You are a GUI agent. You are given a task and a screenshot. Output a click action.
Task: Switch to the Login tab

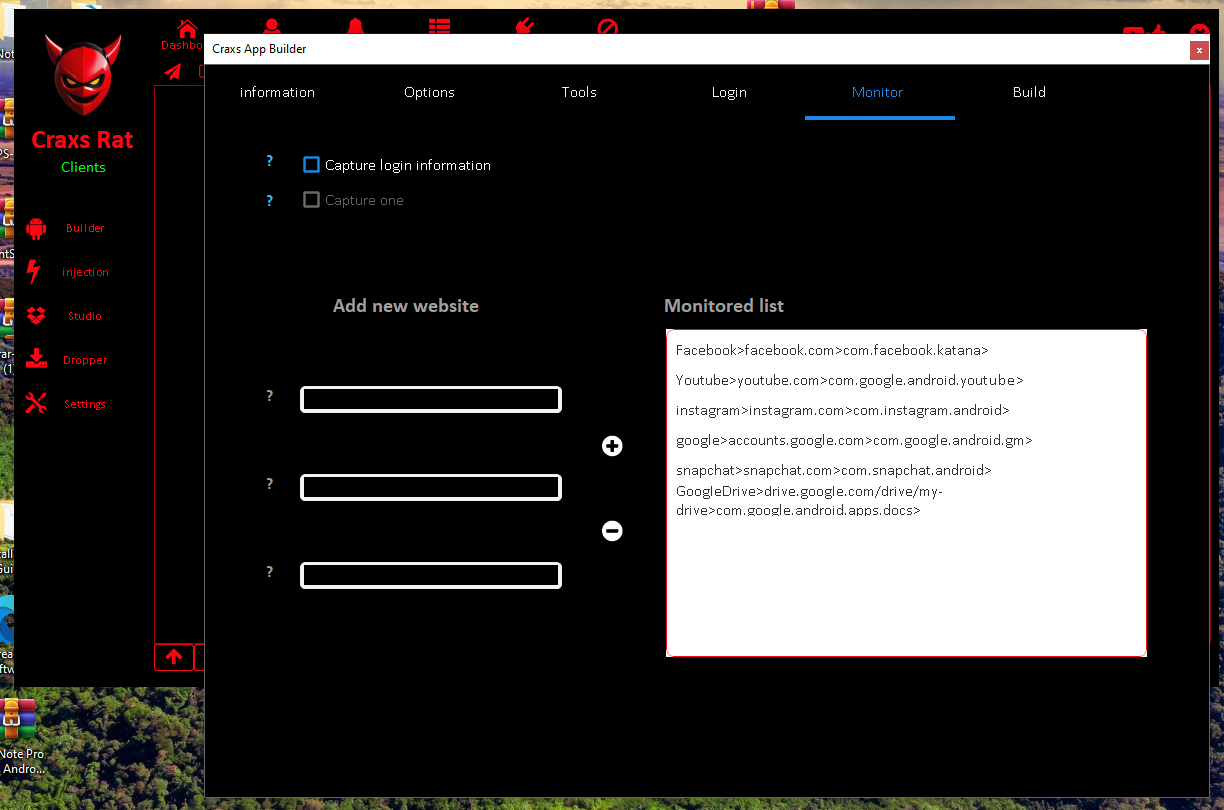pyautogui.click(x=729, y=92)
